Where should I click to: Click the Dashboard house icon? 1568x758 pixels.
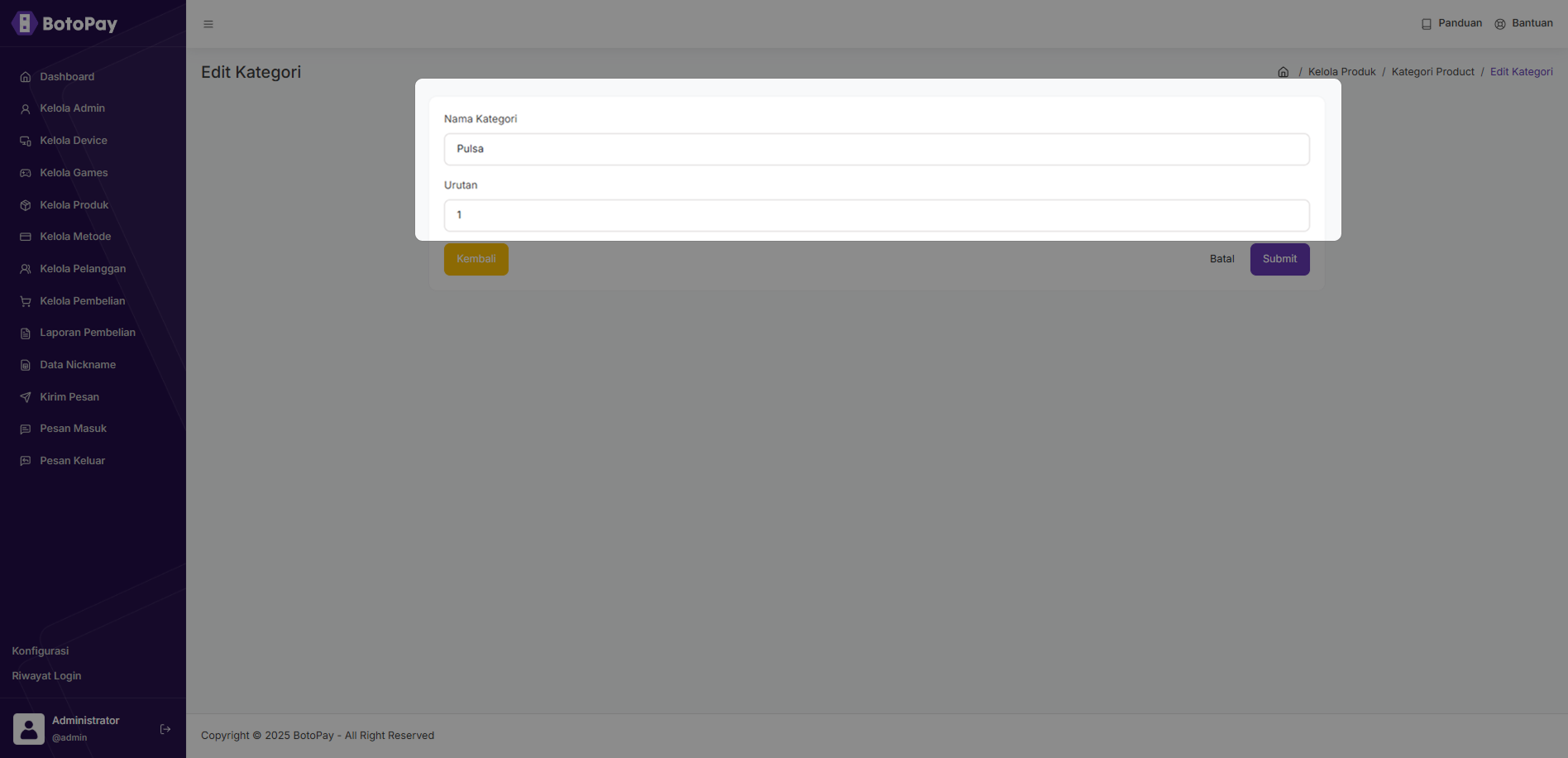point(26,77)
